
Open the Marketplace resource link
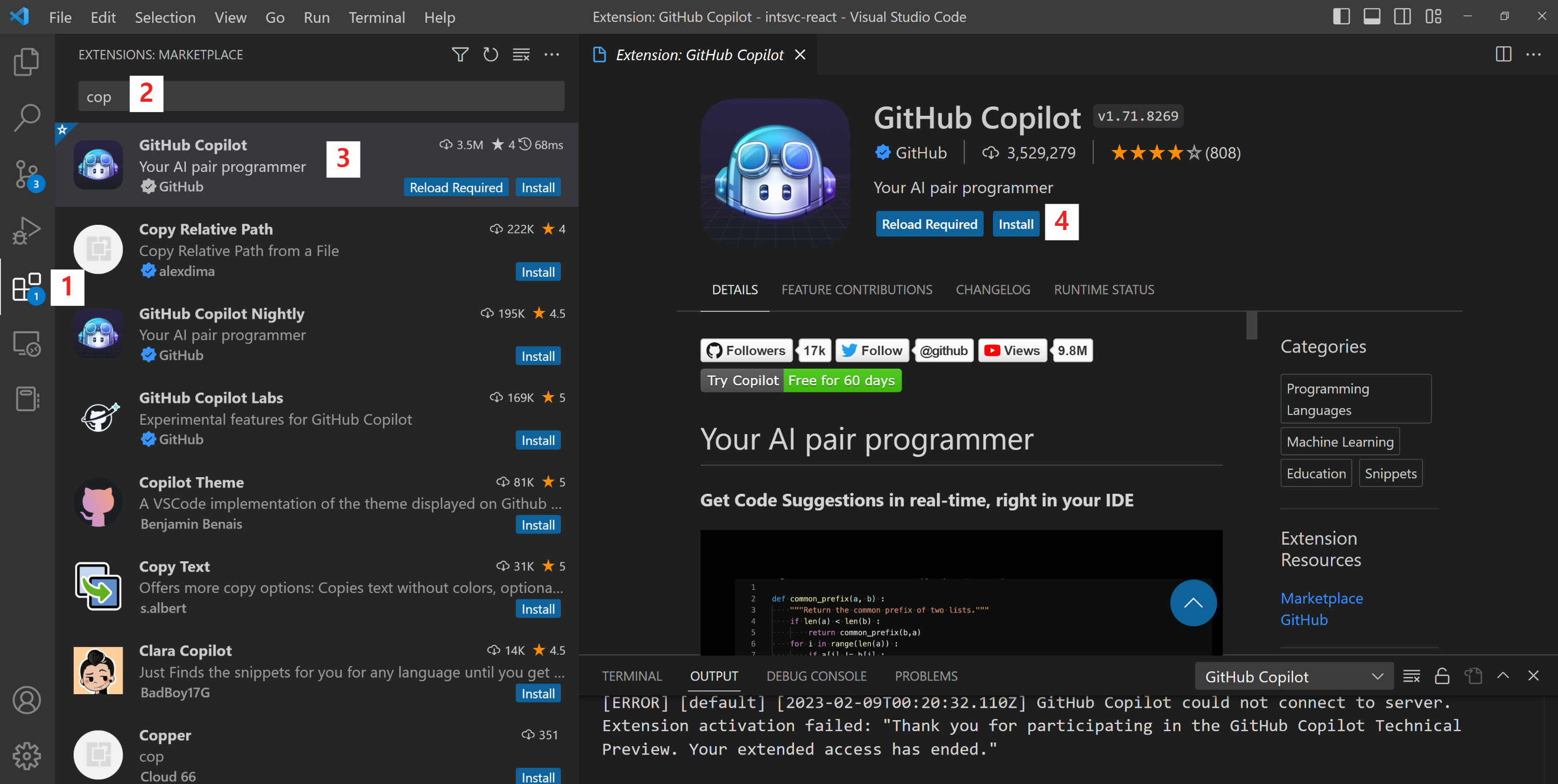click(x=1322, y=598)
